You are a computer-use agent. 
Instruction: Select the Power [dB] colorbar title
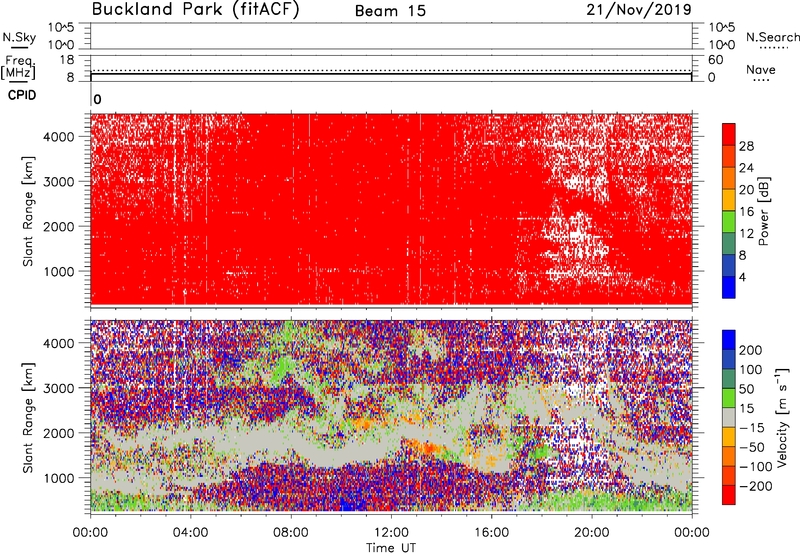coord(763,212)
